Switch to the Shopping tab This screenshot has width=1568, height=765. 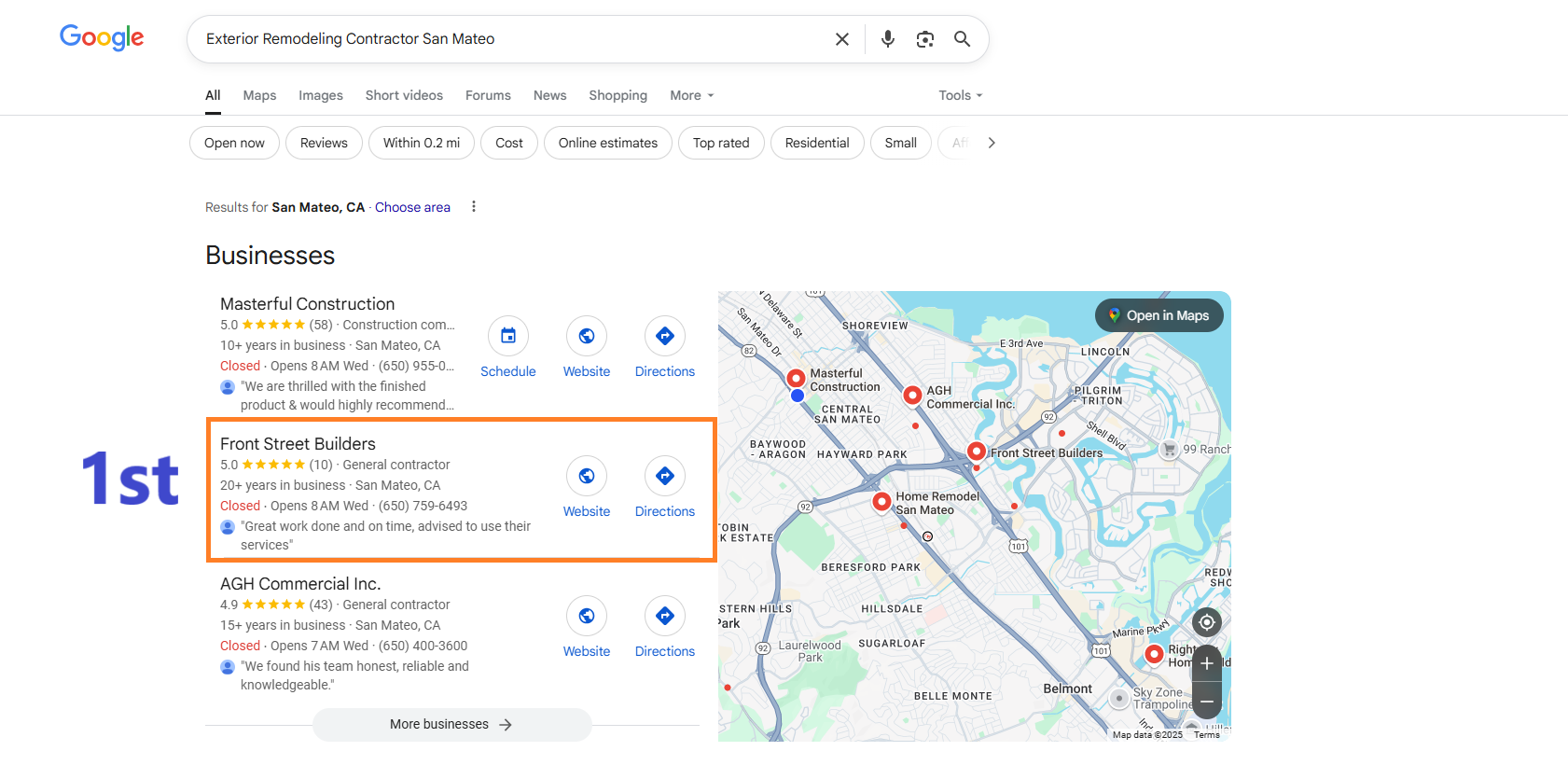click(x=617, y=95)
